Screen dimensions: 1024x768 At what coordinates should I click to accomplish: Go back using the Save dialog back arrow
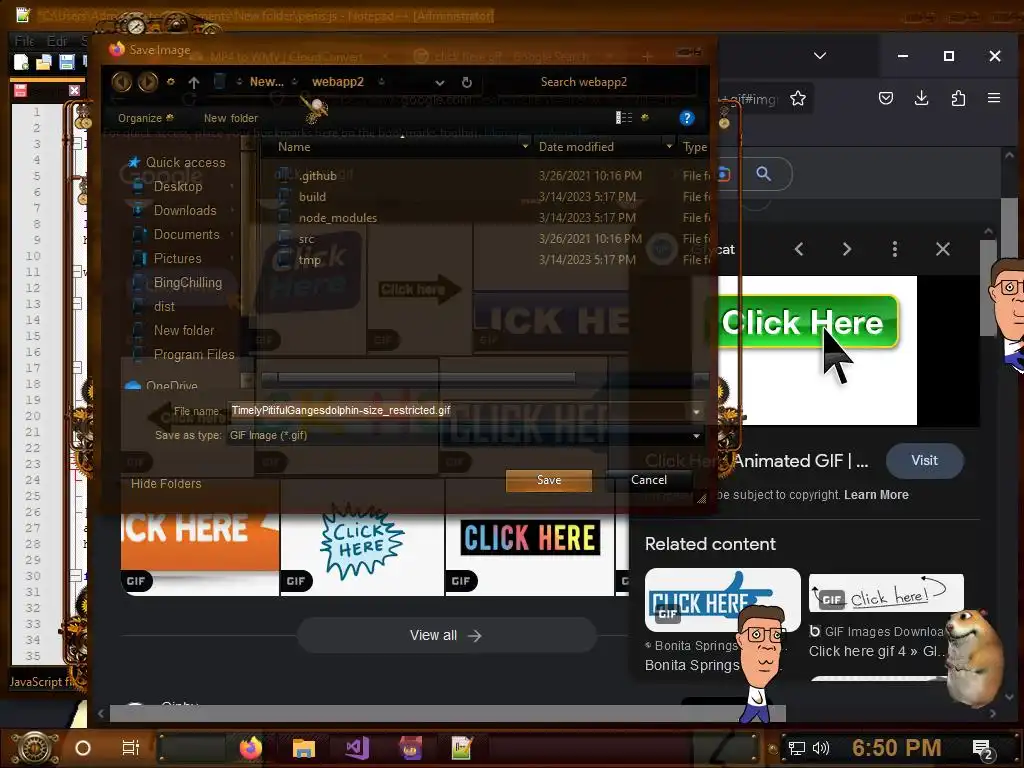(x=121, y=82)
